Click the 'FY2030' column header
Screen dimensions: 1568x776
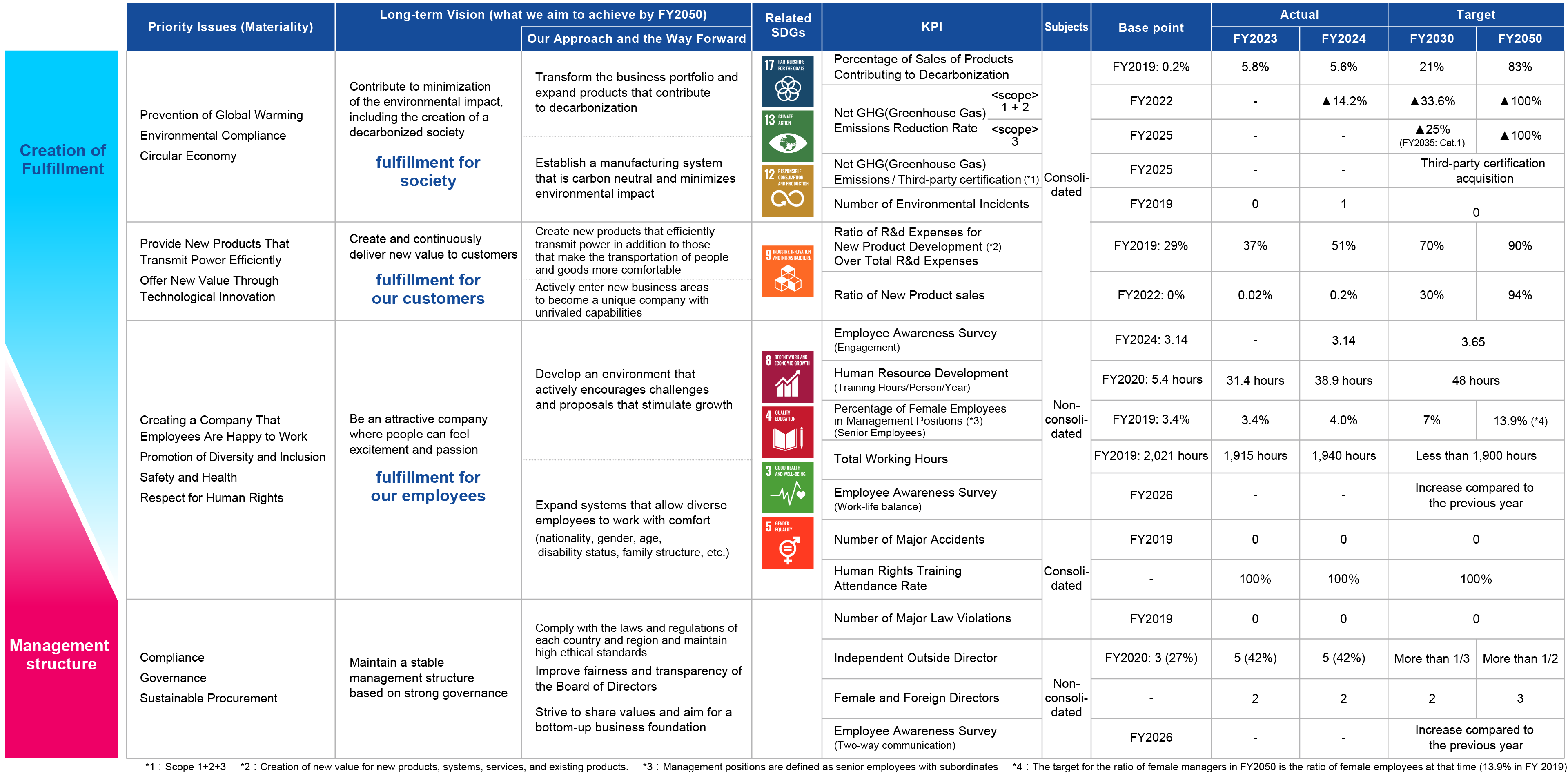pos(1432,39)
